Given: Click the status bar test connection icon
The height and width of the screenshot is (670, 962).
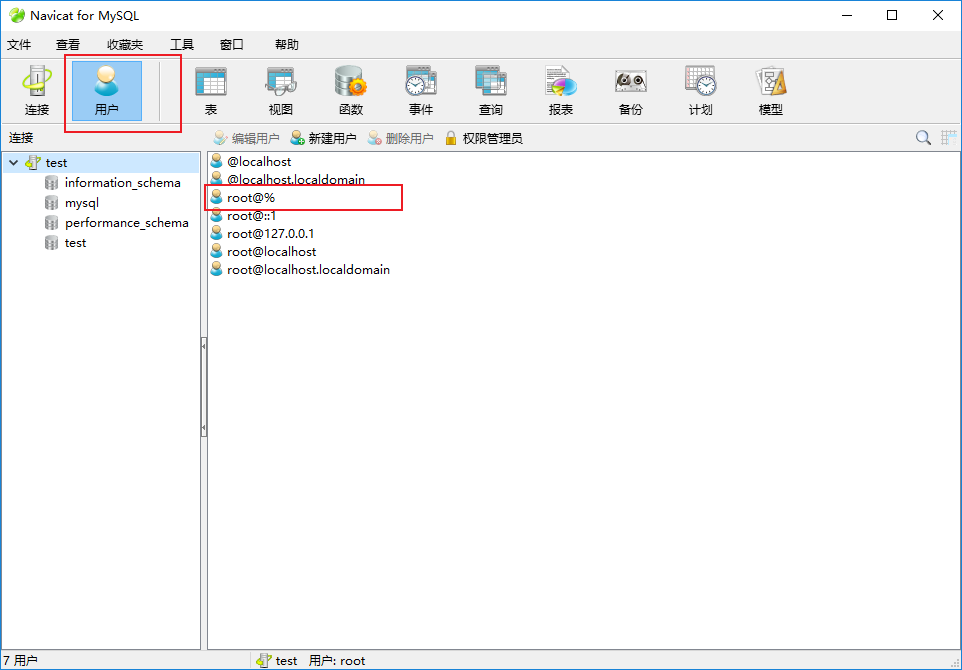Looking at the screenshot, I should [x=264, y=661].
